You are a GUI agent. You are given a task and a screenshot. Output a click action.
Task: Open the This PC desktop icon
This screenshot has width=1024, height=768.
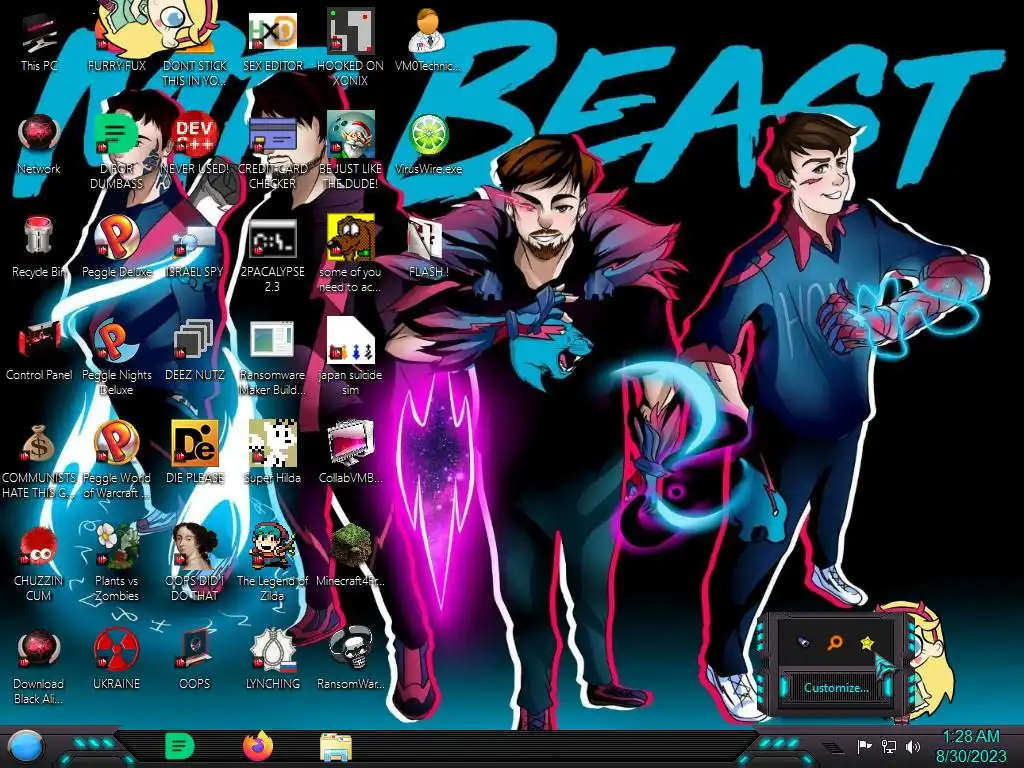pyautogui.click(x=39, y=34)
